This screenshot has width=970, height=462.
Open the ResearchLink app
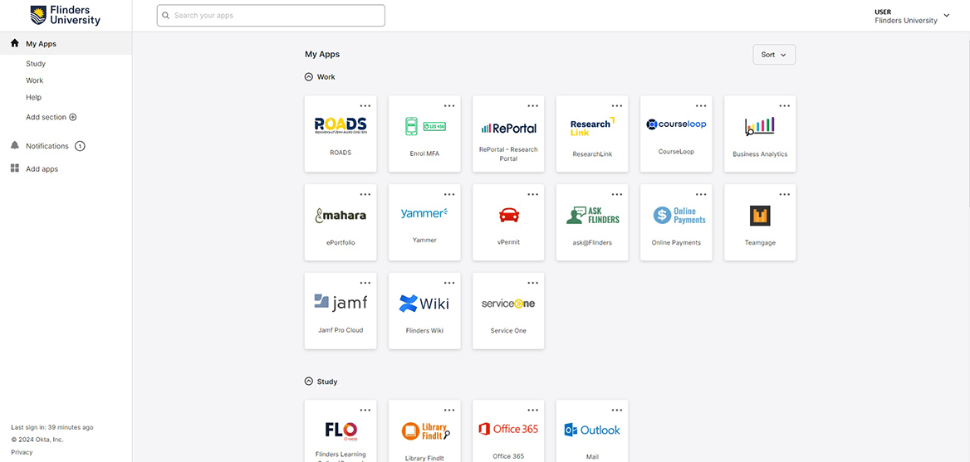[x=592, y=134]
